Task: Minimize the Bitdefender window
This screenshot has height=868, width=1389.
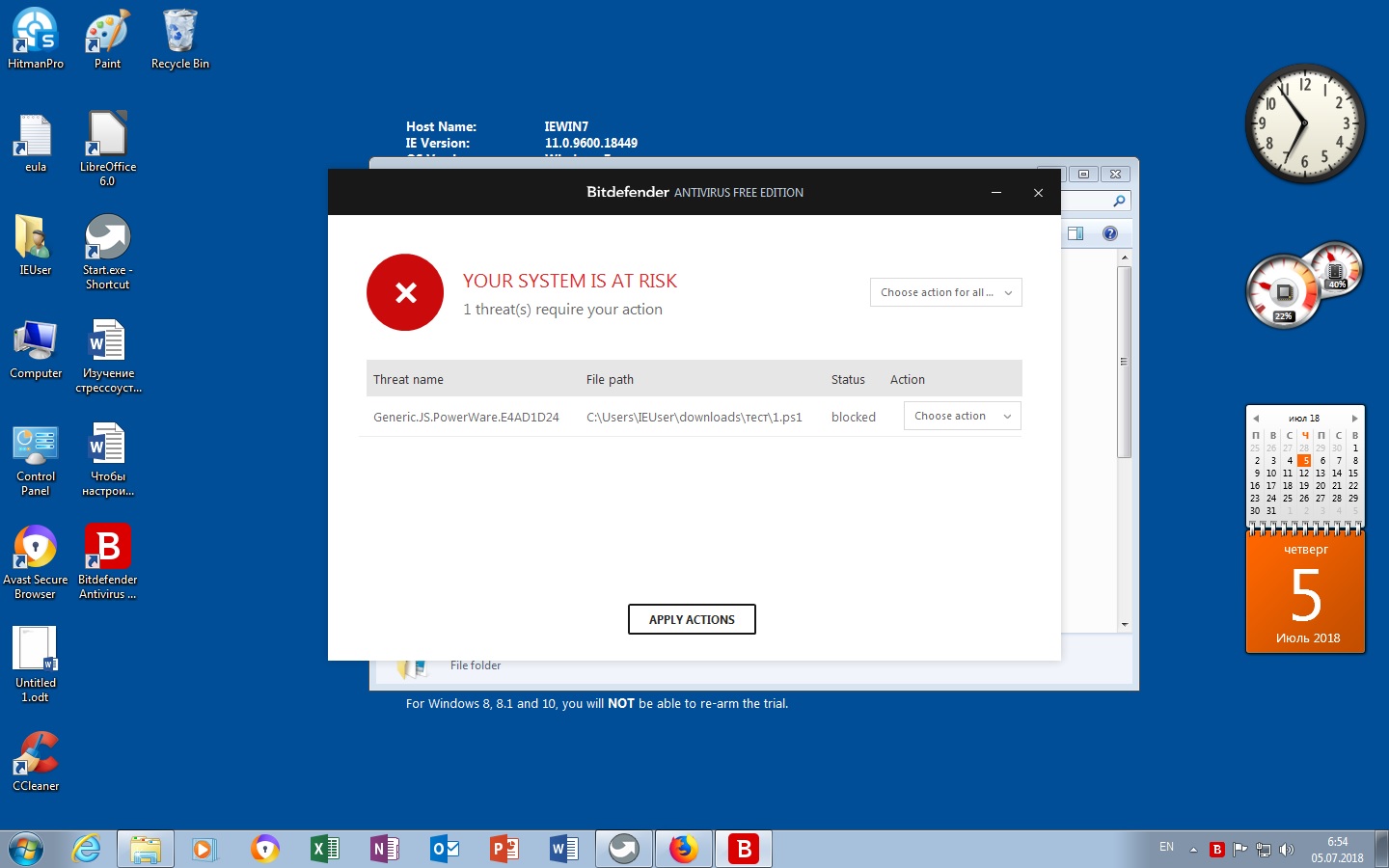Action: tap(996, 192)
